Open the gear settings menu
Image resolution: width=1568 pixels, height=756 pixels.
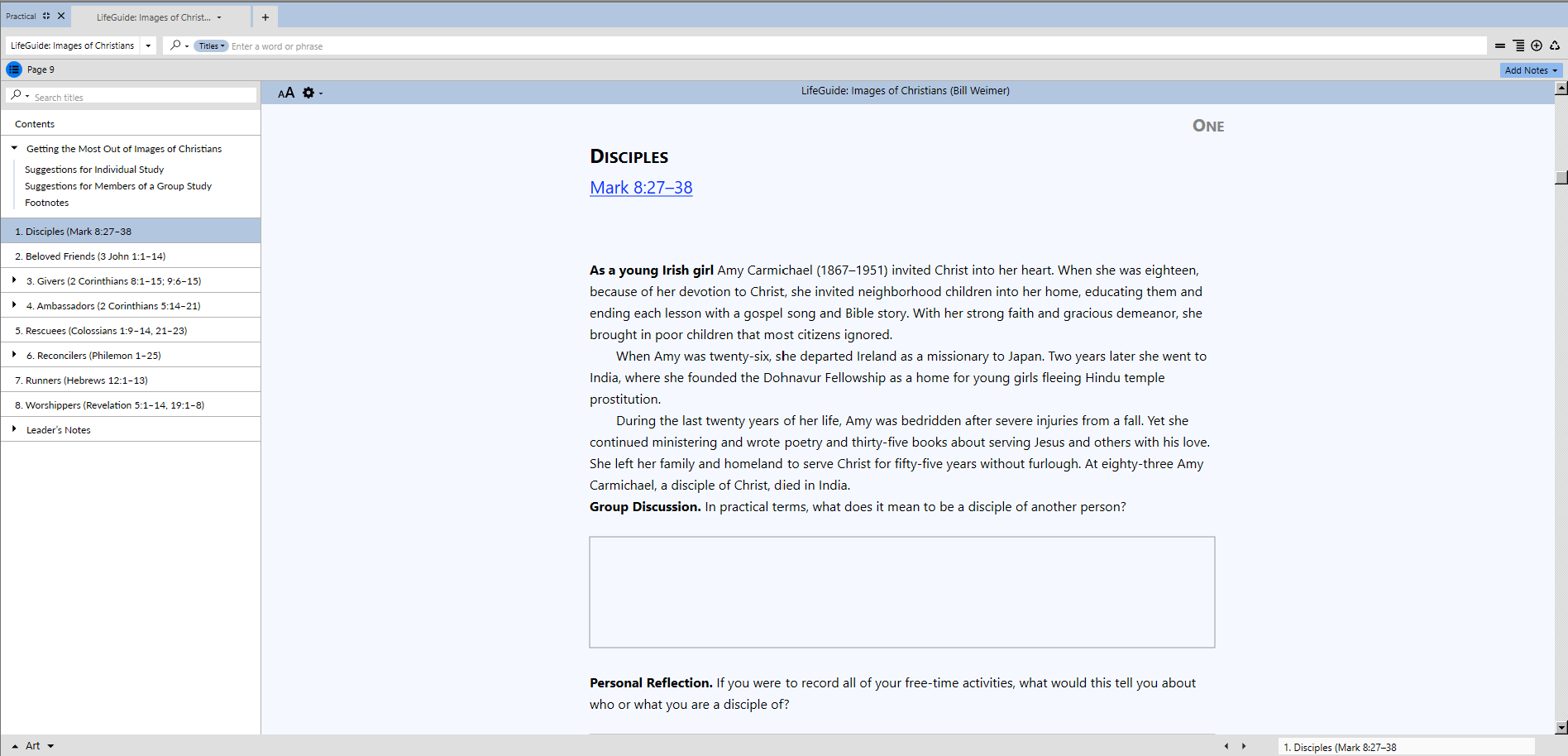coord(309,93)
